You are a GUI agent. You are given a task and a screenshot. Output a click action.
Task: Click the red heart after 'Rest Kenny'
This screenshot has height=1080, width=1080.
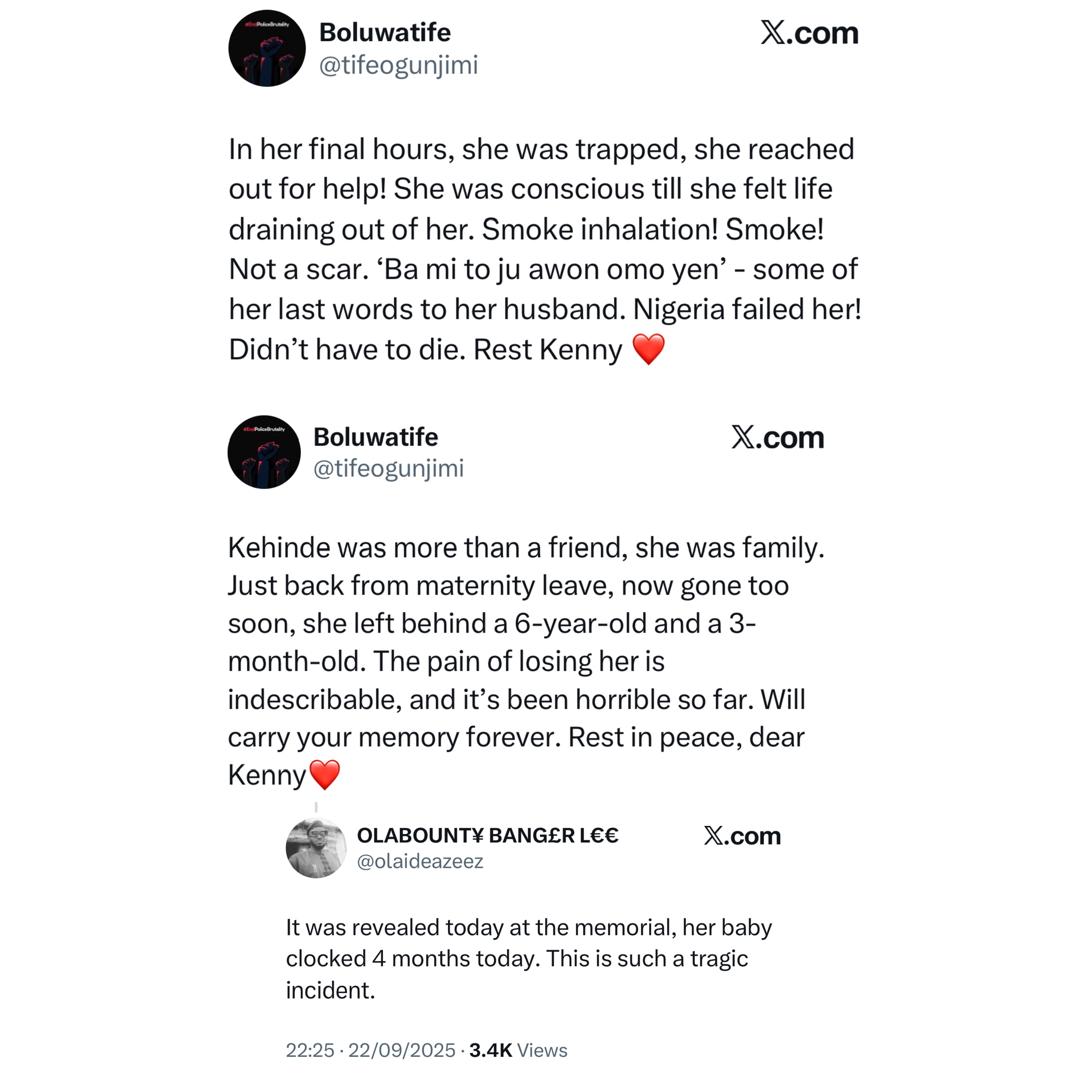click(x=648, y=350)
